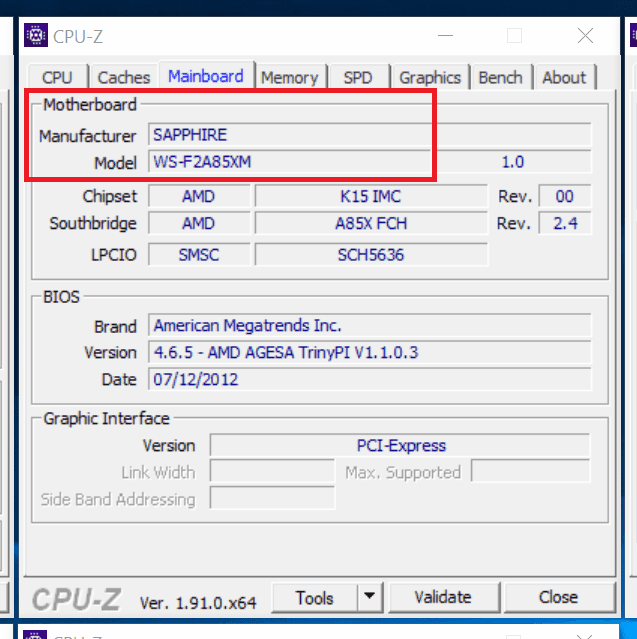
Task: Open the CPU tab
Action: (x=57, y=77)
